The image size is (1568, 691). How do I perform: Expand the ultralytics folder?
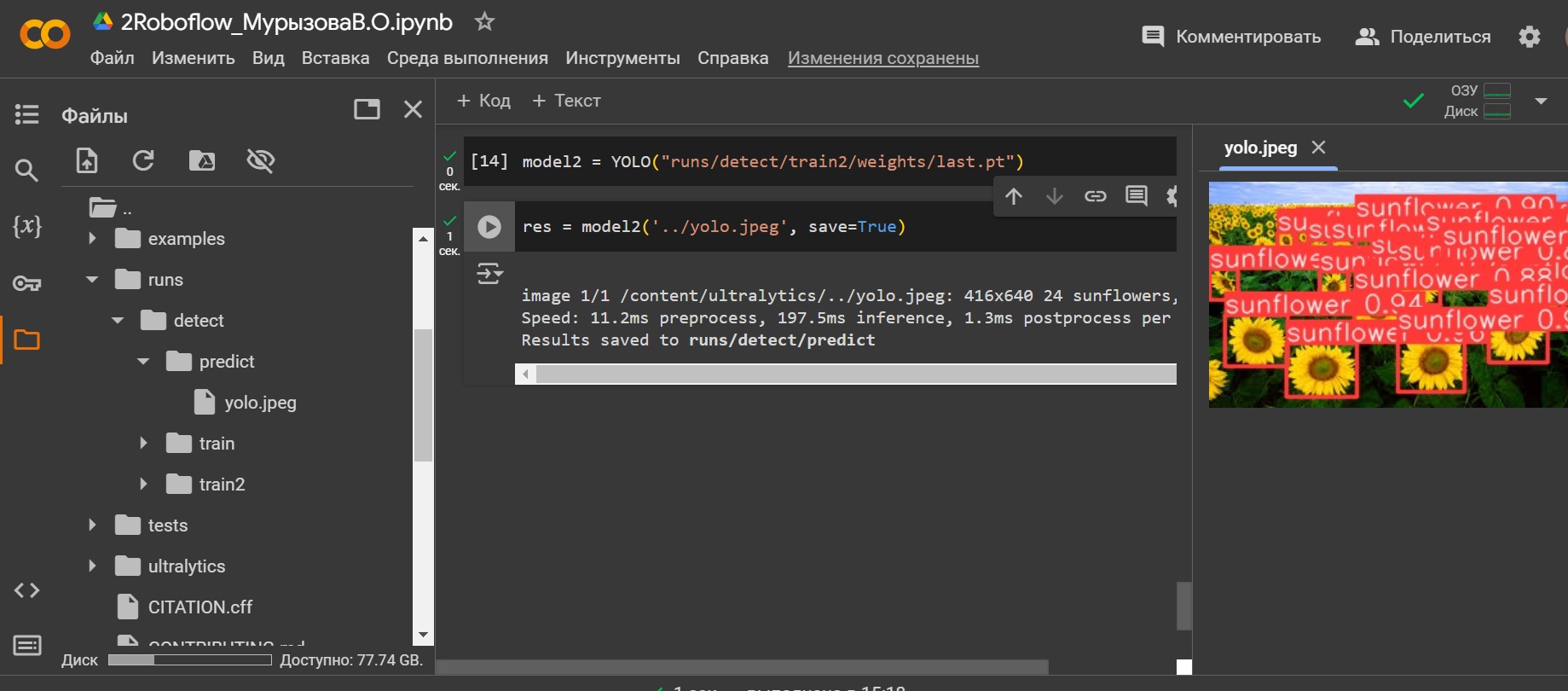point(92,566)
